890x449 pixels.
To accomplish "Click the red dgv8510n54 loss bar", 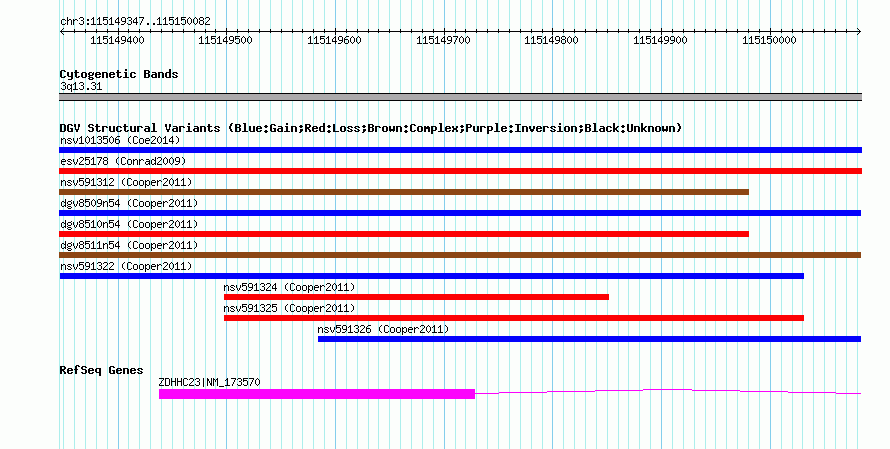I will 404,234.
